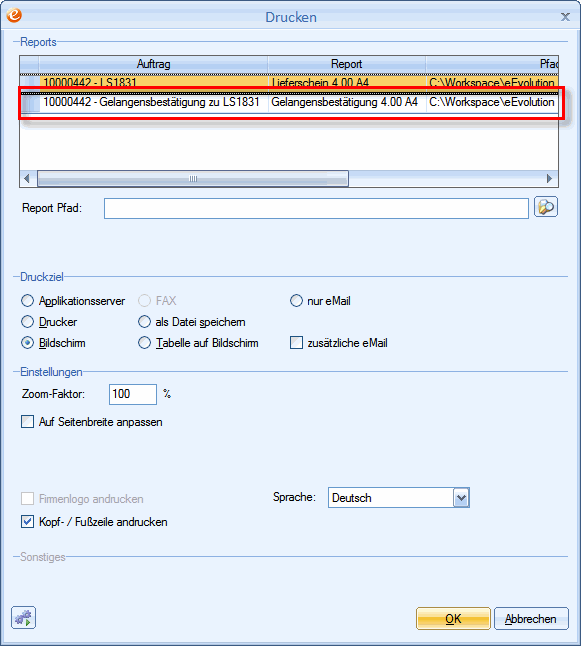
Task: Enable the zusätzliche eMail checkbox
Action: point(296,343)
